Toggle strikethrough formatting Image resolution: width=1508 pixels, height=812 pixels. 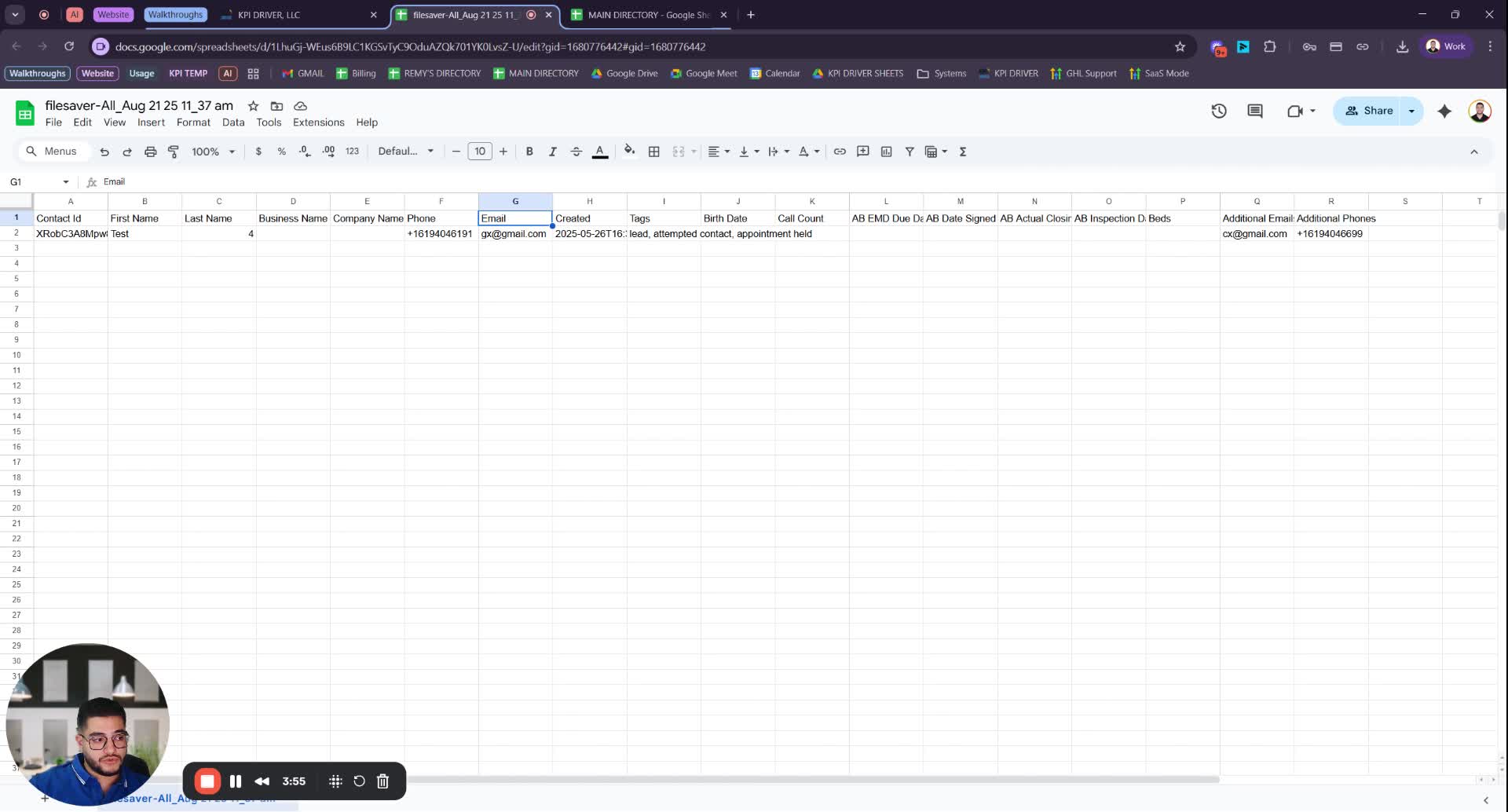576,152
